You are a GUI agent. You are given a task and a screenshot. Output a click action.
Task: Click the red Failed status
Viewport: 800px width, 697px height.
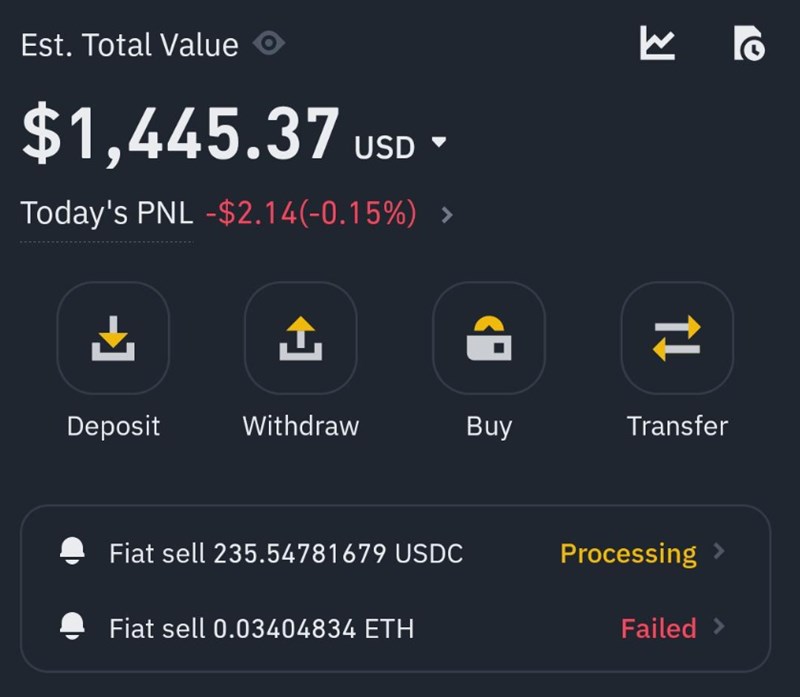tap(658, 628)
